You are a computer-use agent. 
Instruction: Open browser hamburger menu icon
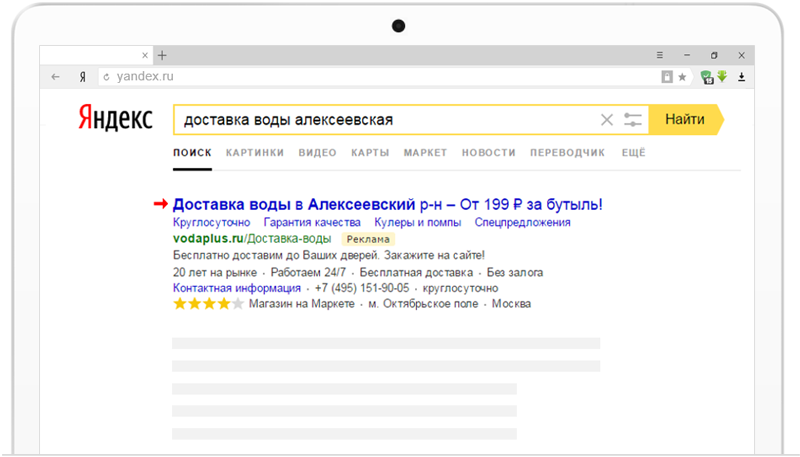click(x=660, y=55)
